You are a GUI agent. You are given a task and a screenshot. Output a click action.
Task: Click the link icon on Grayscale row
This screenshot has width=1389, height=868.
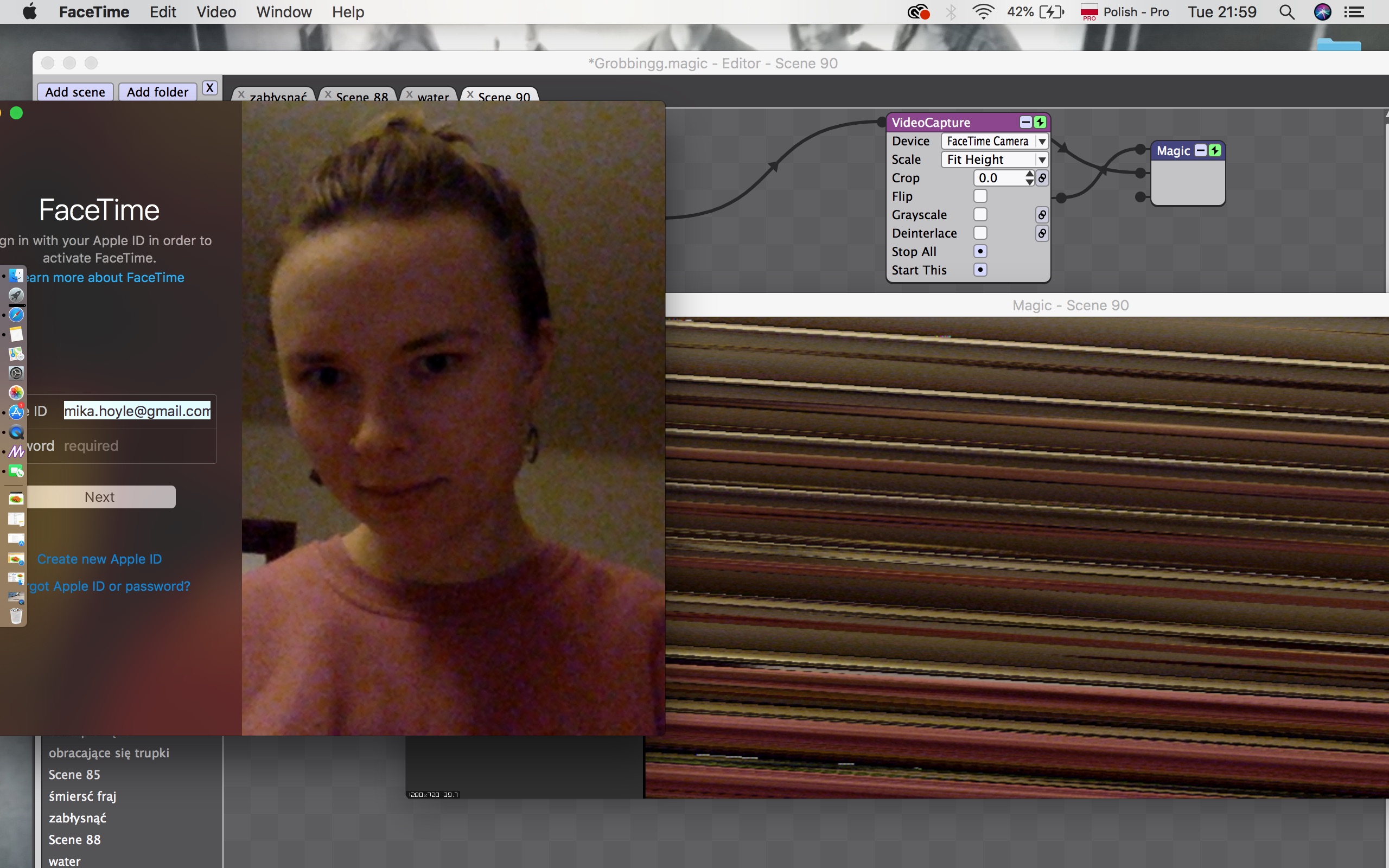point(1042,215)
